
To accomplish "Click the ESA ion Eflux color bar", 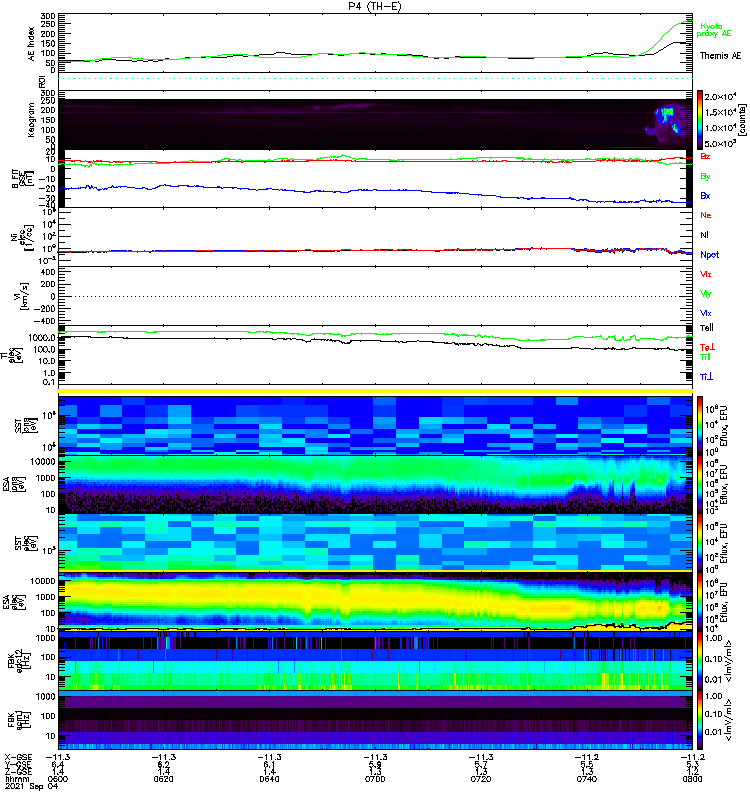I will (x=700, y=485).
